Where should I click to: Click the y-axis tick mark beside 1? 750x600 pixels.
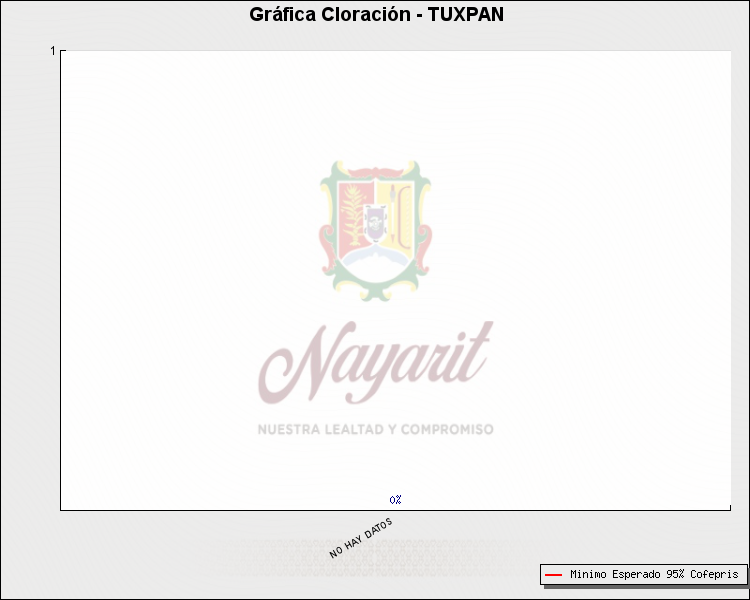click(x=63, y=50)
